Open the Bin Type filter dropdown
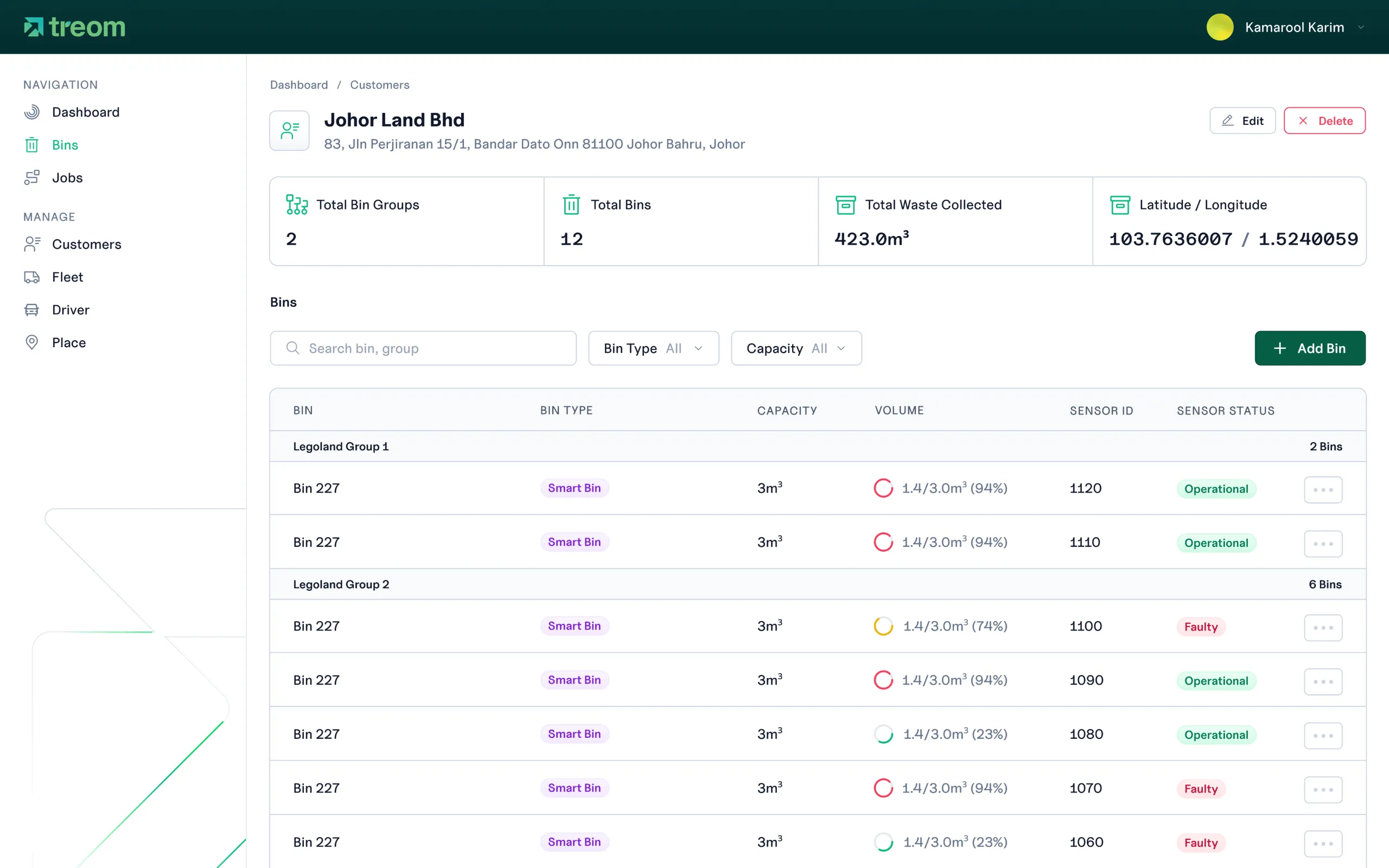 tap(653, 348)
